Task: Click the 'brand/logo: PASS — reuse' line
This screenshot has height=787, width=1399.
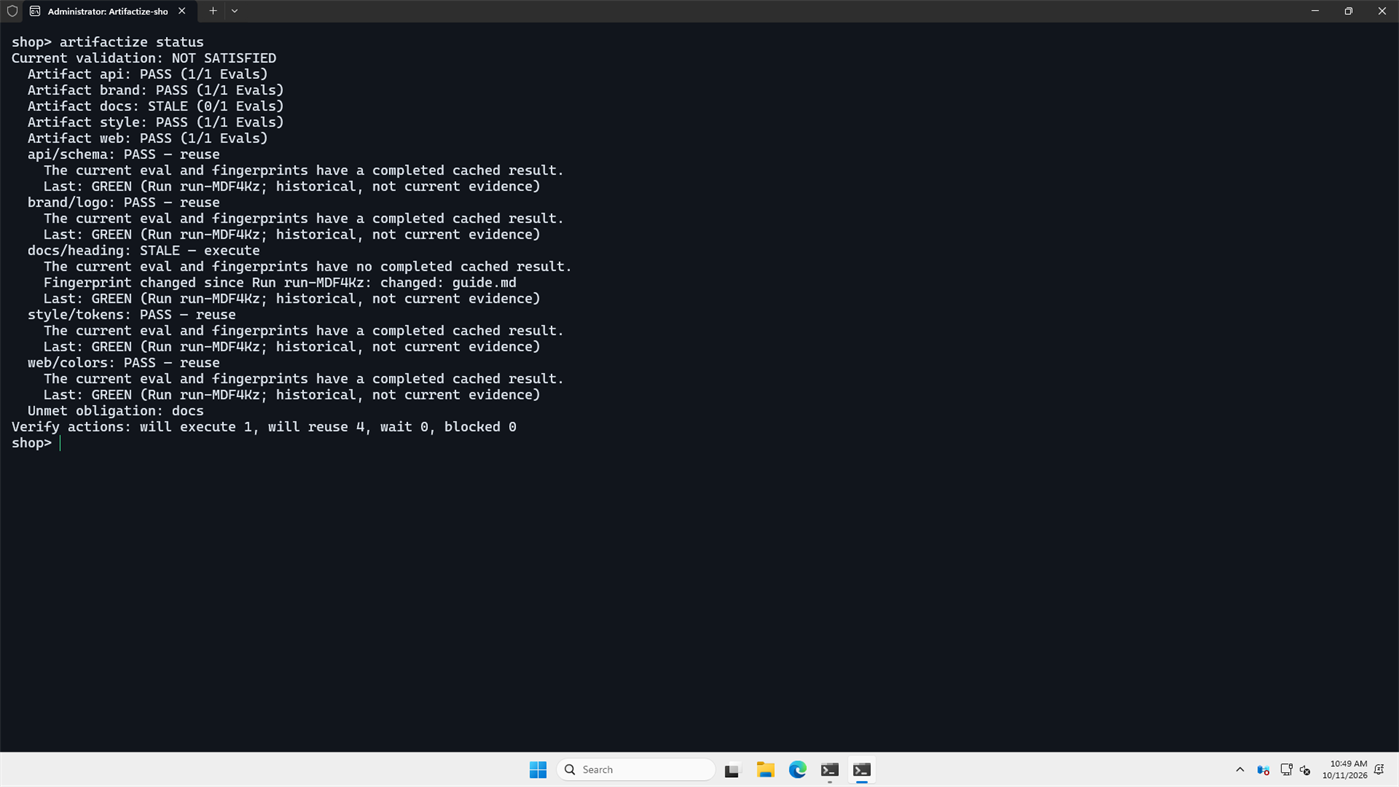Action: [x=124, y=202]
